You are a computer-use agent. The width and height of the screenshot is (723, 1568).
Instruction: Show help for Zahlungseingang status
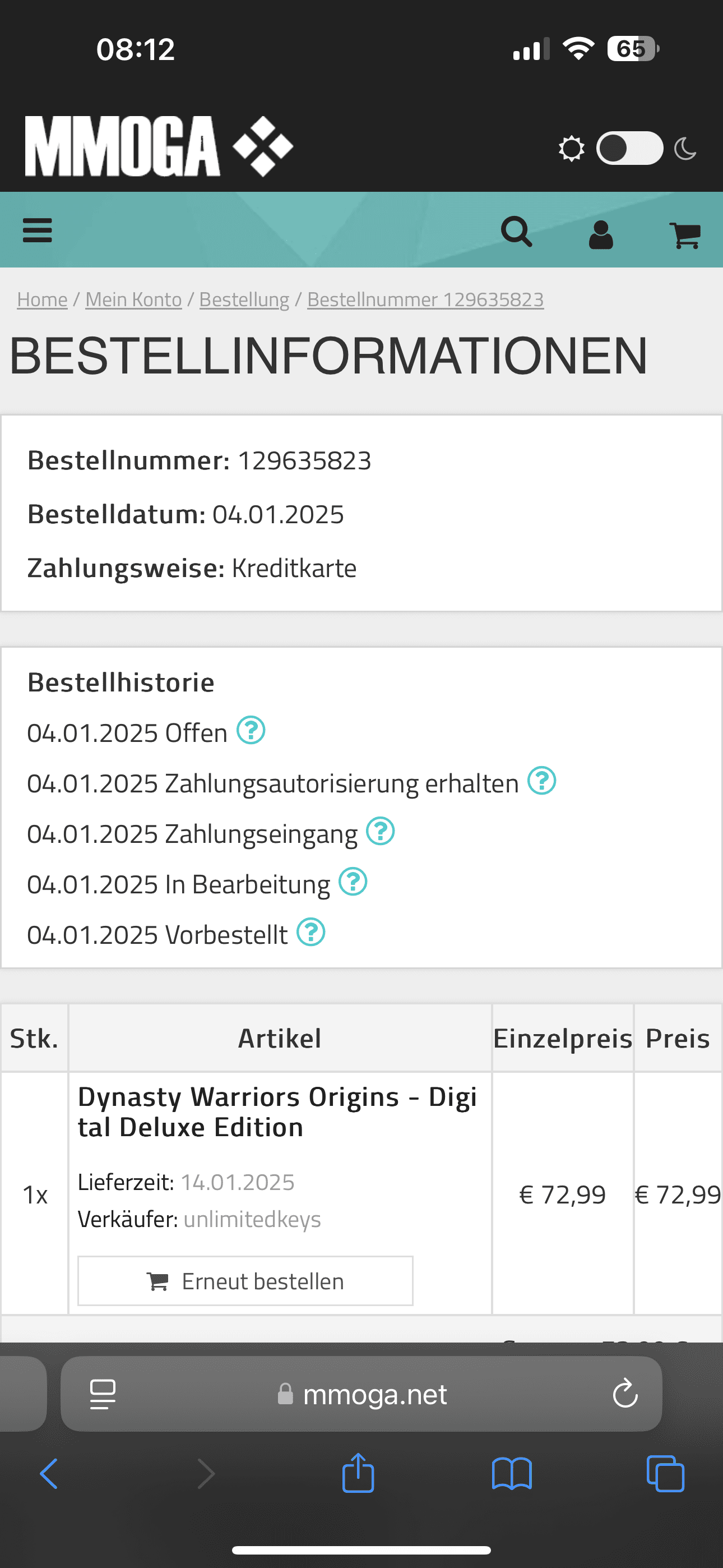[x=381, y=832]
